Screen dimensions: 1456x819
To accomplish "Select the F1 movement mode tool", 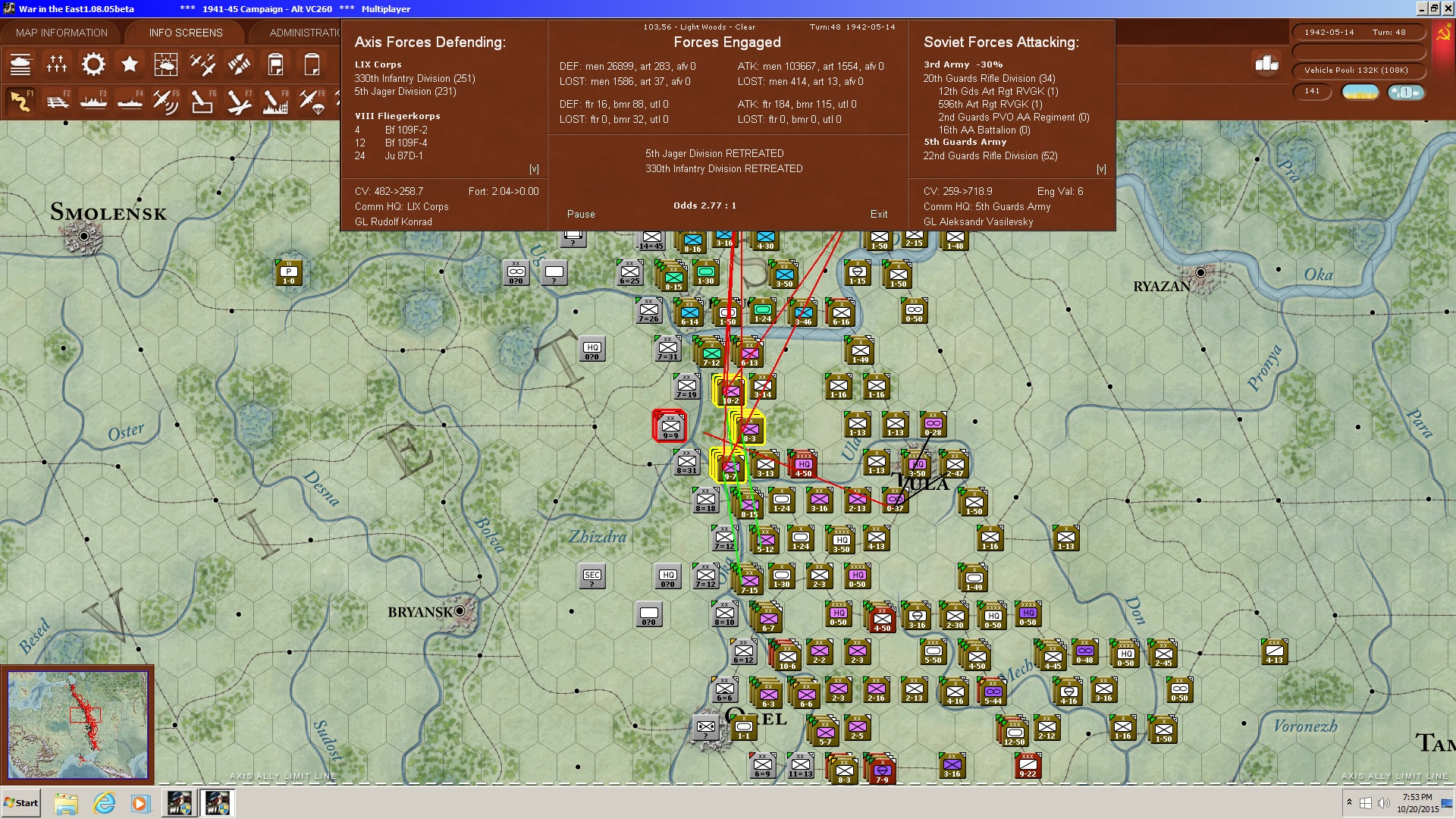I will (x=20, y=101).
